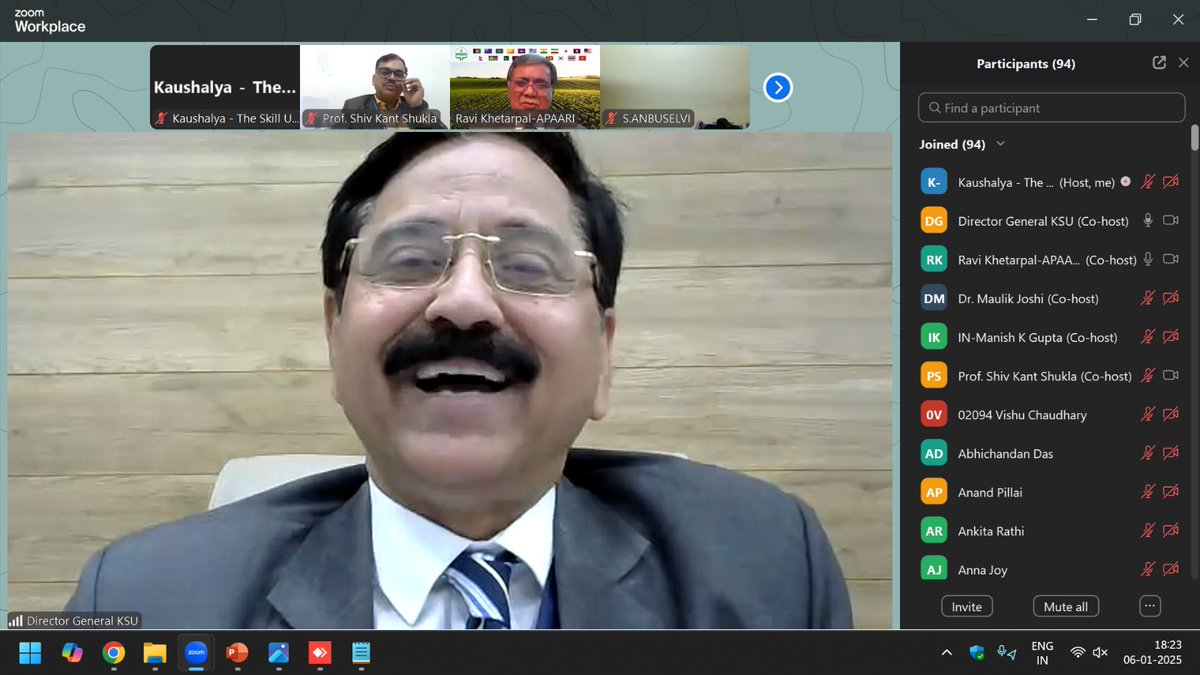This screenshot has width=1200, height=675.
Task: Click Prof. Shiv Kant Shukla's camera icon
Action: tap(1171, 375)
